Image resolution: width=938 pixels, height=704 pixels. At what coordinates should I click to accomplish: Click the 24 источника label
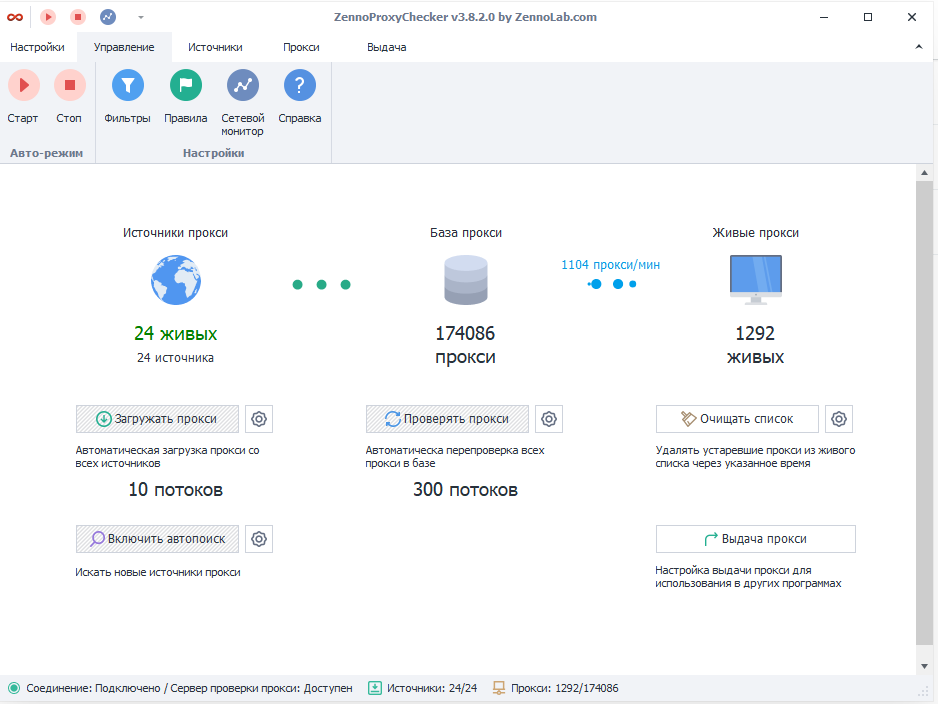(175, 358)
